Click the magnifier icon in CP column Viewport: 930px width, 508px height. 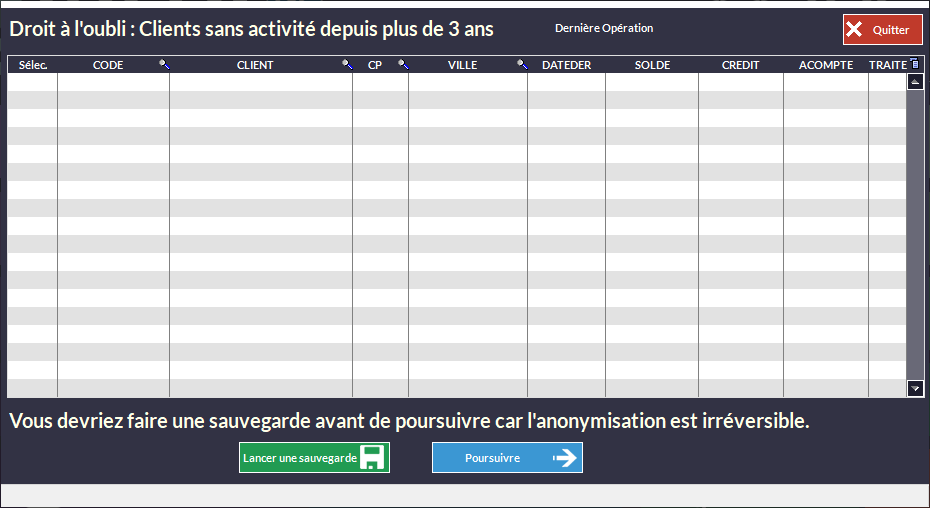(403, 65)
